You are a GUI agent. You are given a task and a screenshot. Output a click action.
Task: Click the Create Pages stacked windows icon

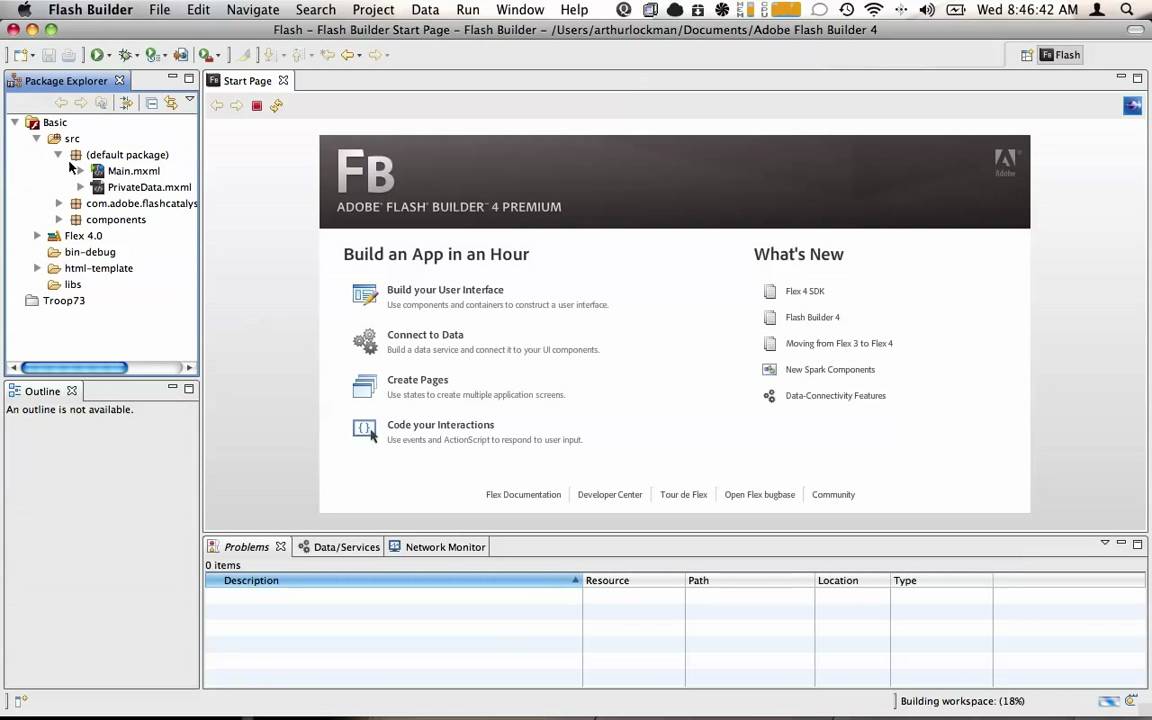click(x=364, y=386)
